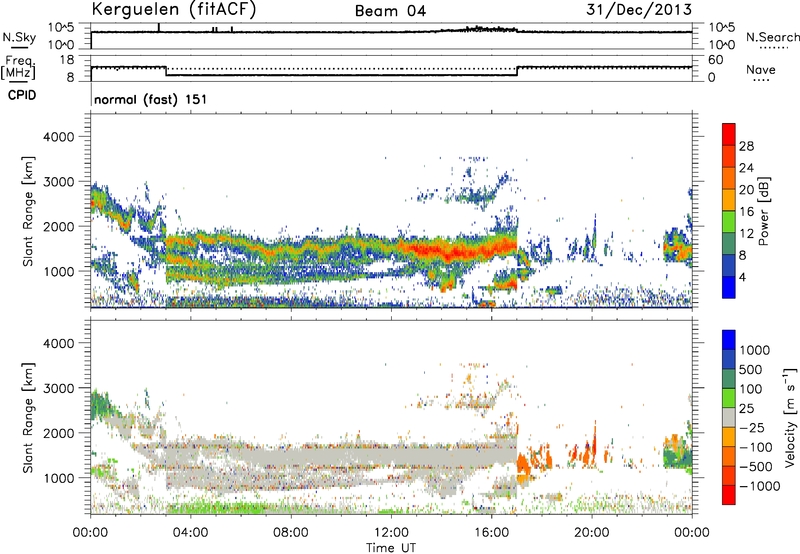Click the "04:00" time tick label
Viewport: 800px width, 554px height.
pos(190,533)
